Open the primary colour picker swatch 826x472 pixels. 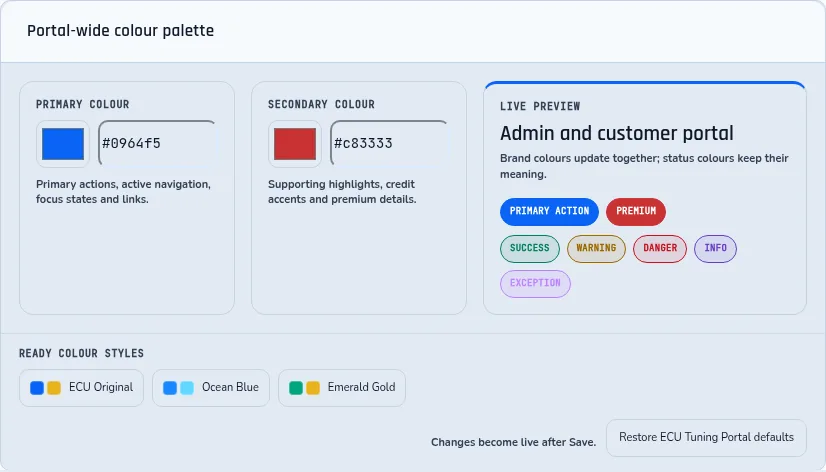pyautogui.click(x=63, y=144)
